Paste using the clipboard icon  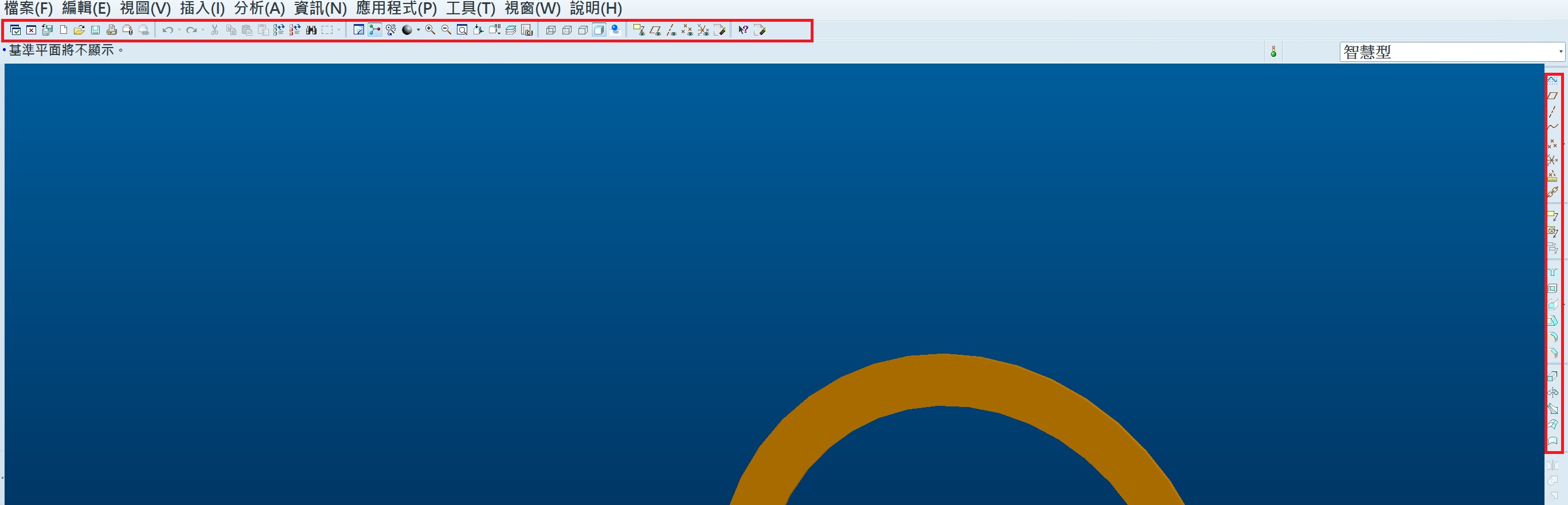pos(247,30)
